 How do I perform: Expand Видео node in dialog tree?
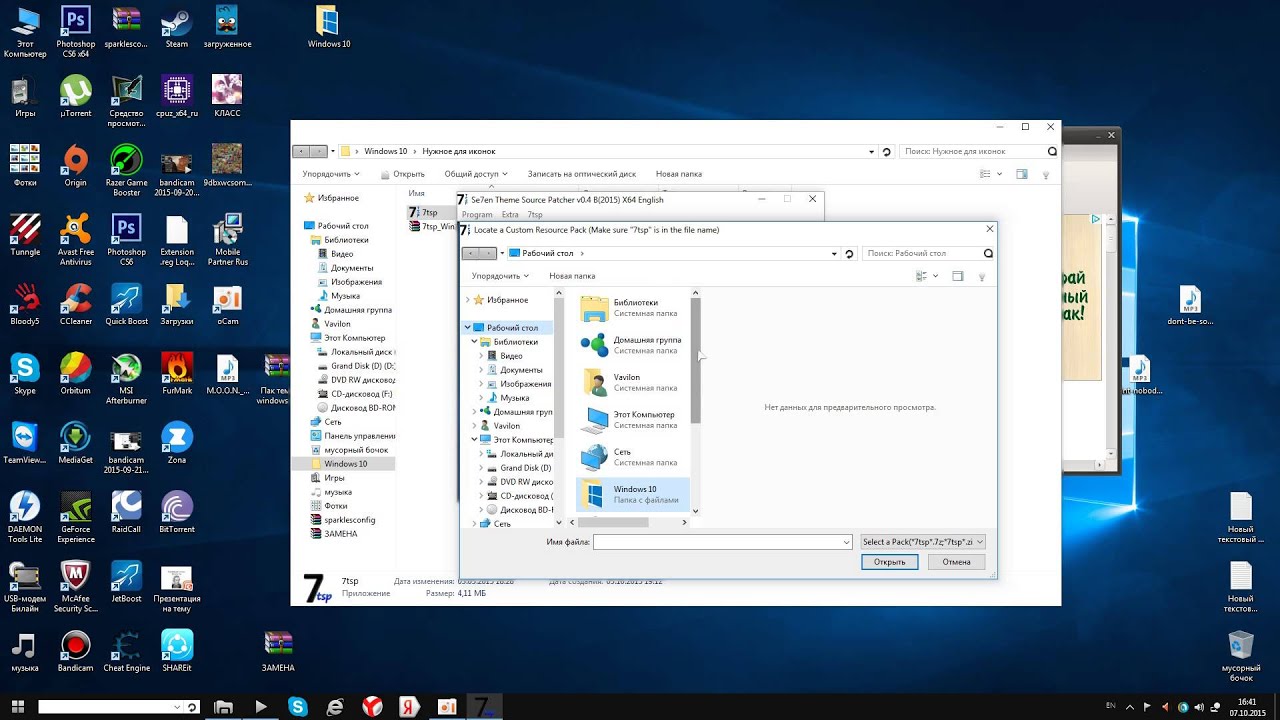(481, 356)
